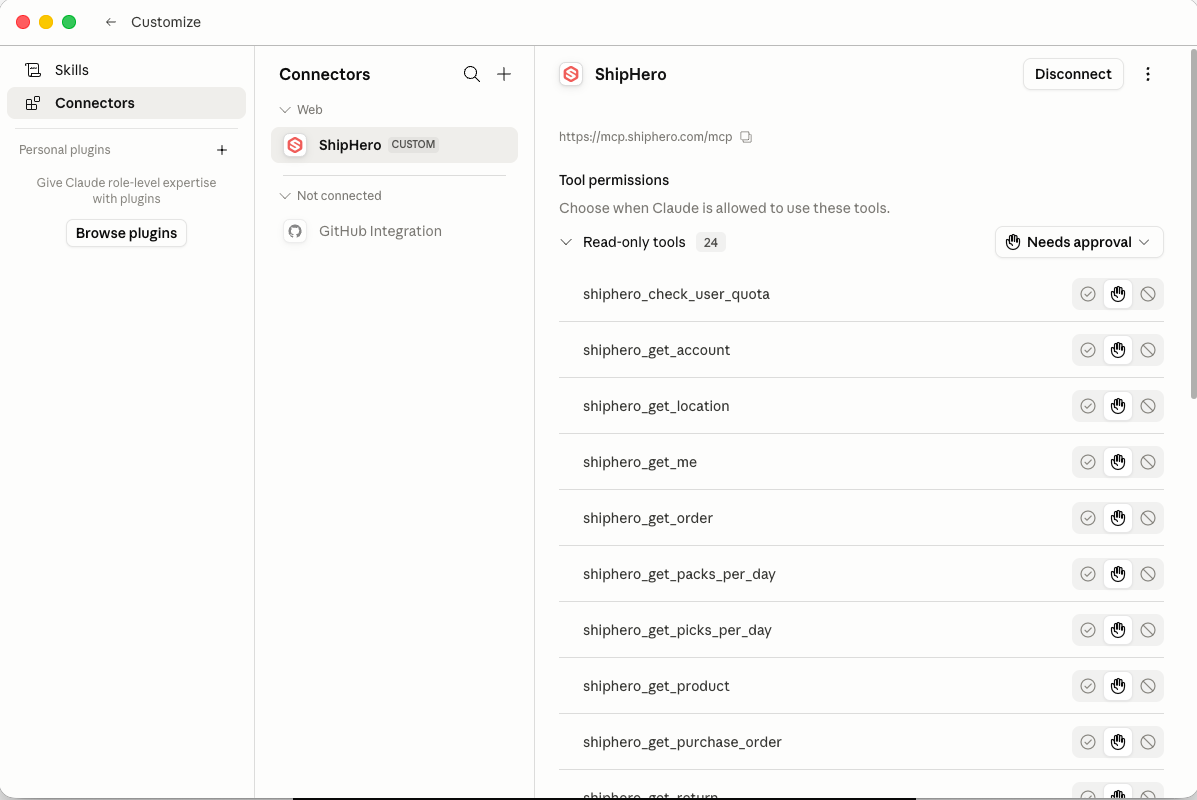Click the 24 count badge
The width and height of the screenshot is (1197, 800).
(x=711, y=243)
